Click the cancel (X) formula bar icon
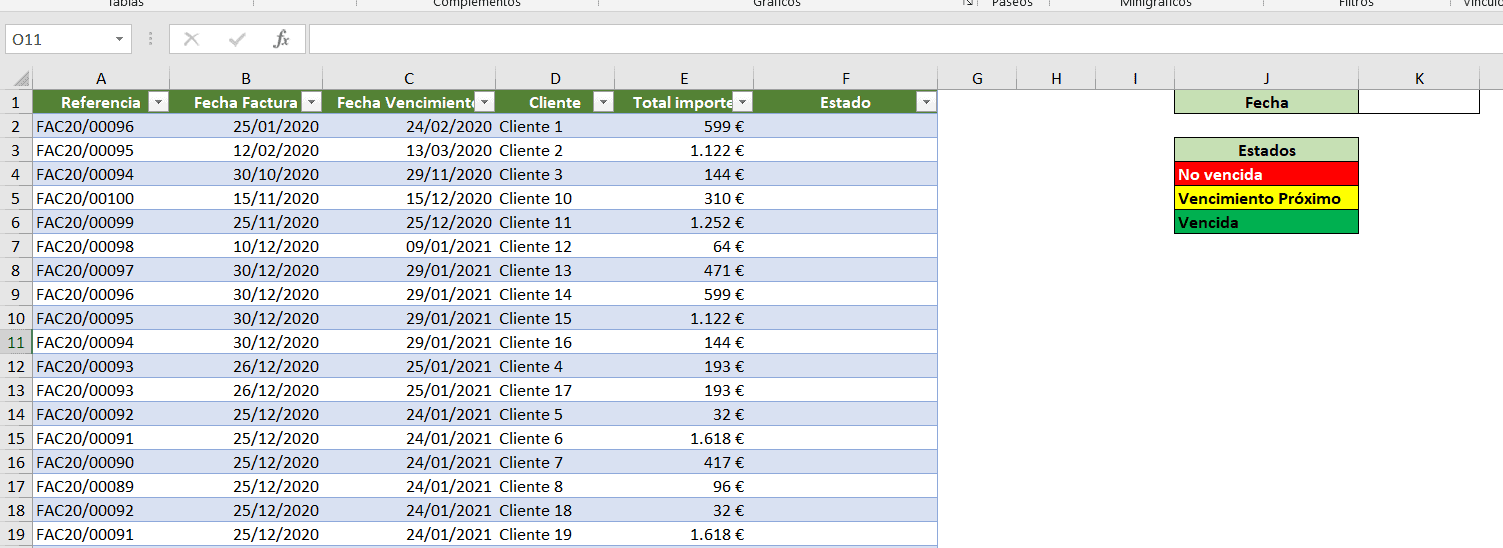1503x548 pixels. coord(192,39)
